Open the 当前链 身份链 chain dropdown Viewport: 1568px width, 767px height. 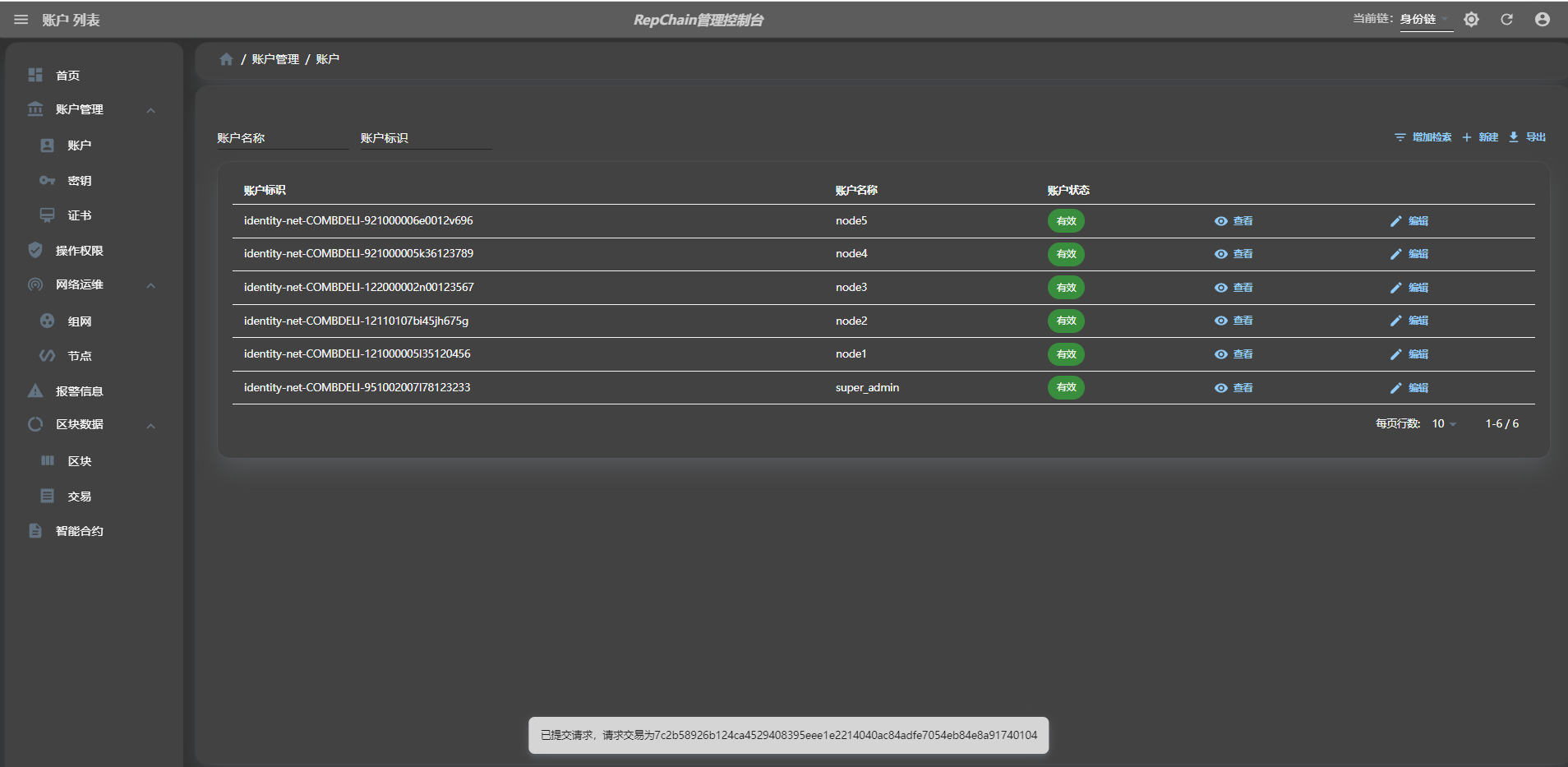click(x=1426, y=20)
